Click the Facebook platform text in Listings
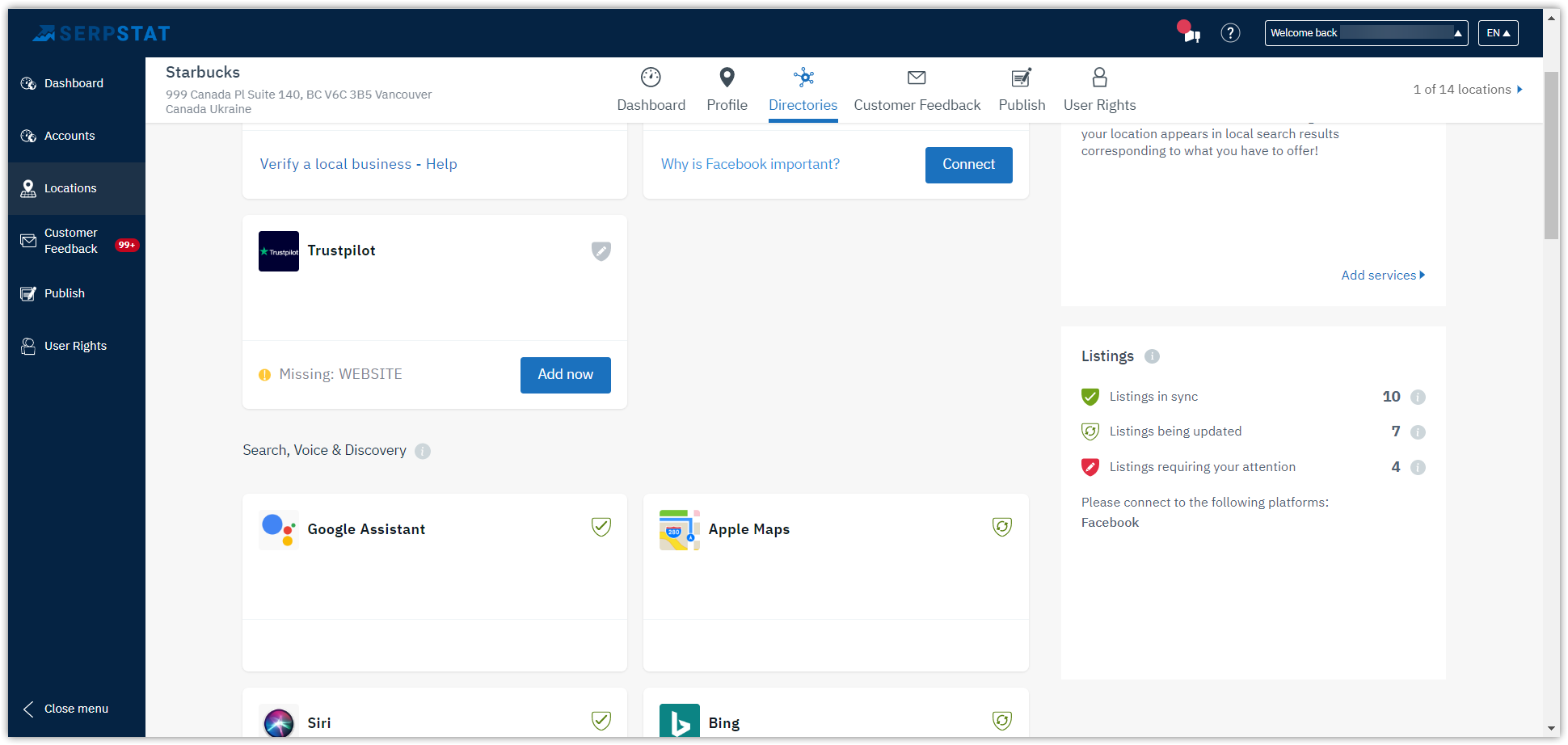The width and height of the screenshot is (1568, 745). coord(1110,523)
